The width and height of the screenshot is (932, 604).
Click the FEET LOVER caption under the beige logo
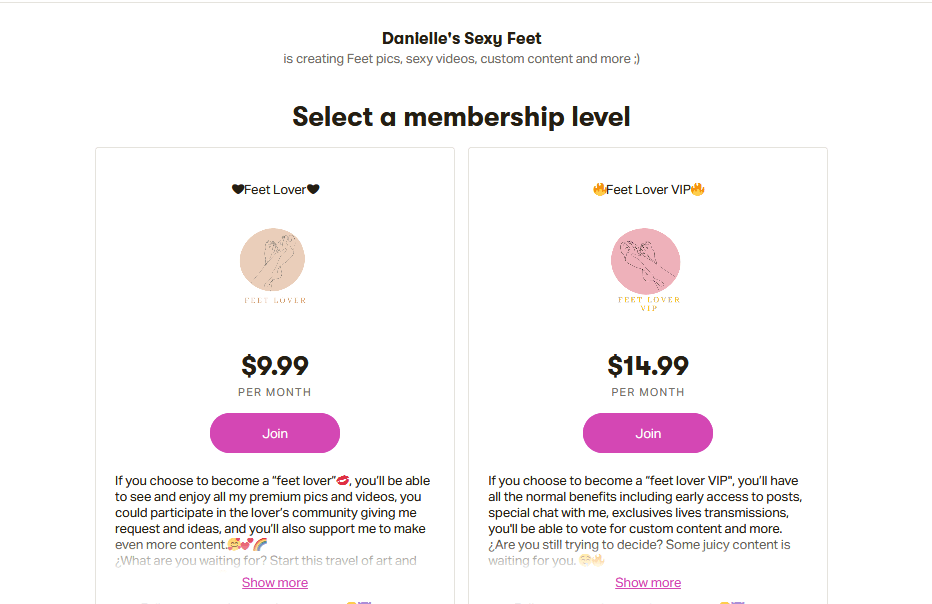coord(275,300)
